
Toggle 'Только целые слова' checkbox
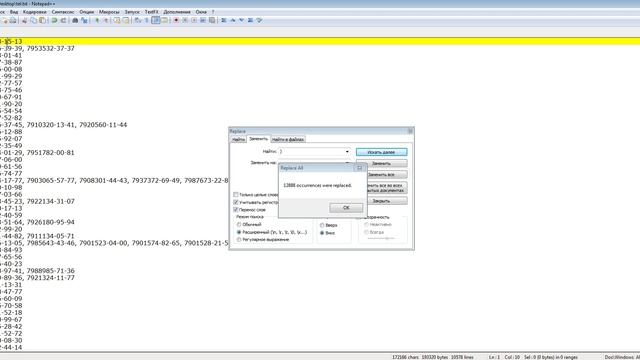point(236,195)
